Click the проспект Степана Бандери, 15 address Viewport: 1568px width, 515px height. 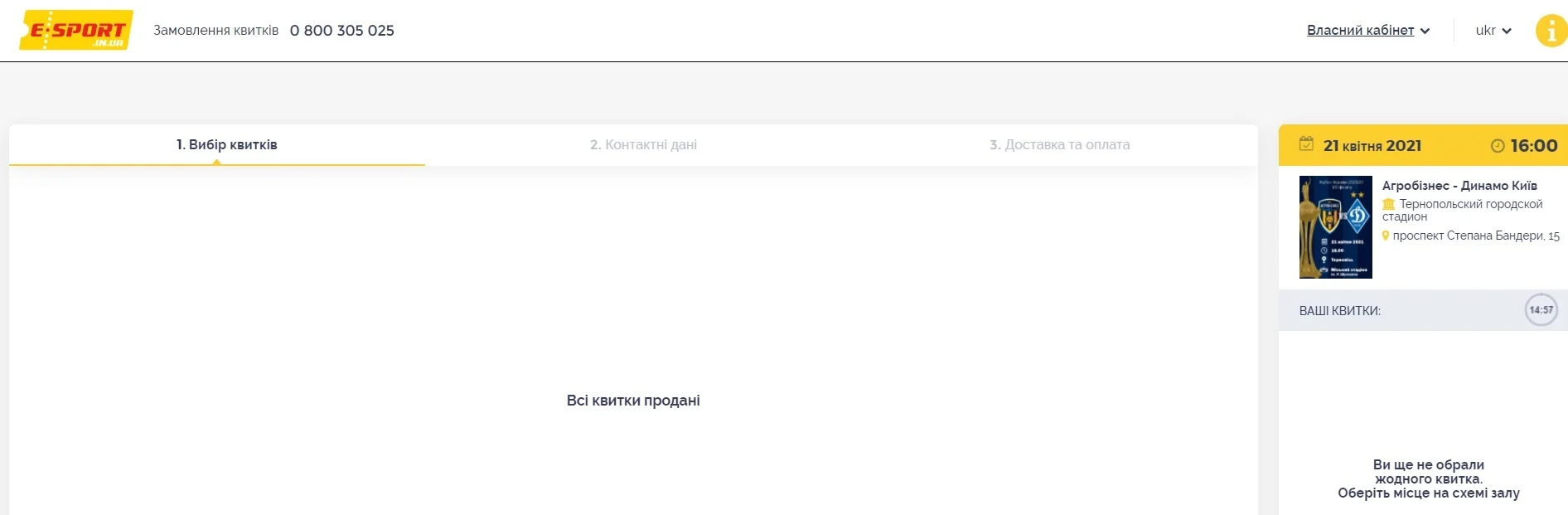1475,236
